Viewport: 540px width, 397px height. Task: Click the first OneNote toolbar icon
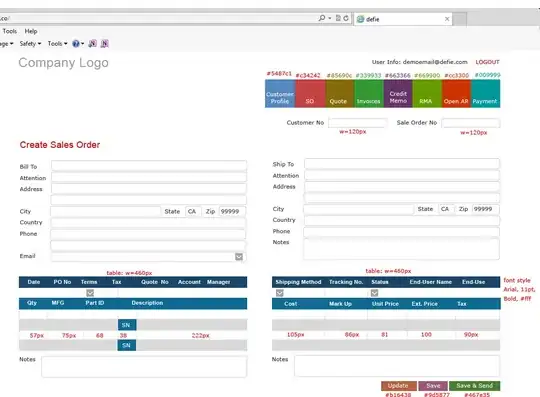click(x=92, y=43)
